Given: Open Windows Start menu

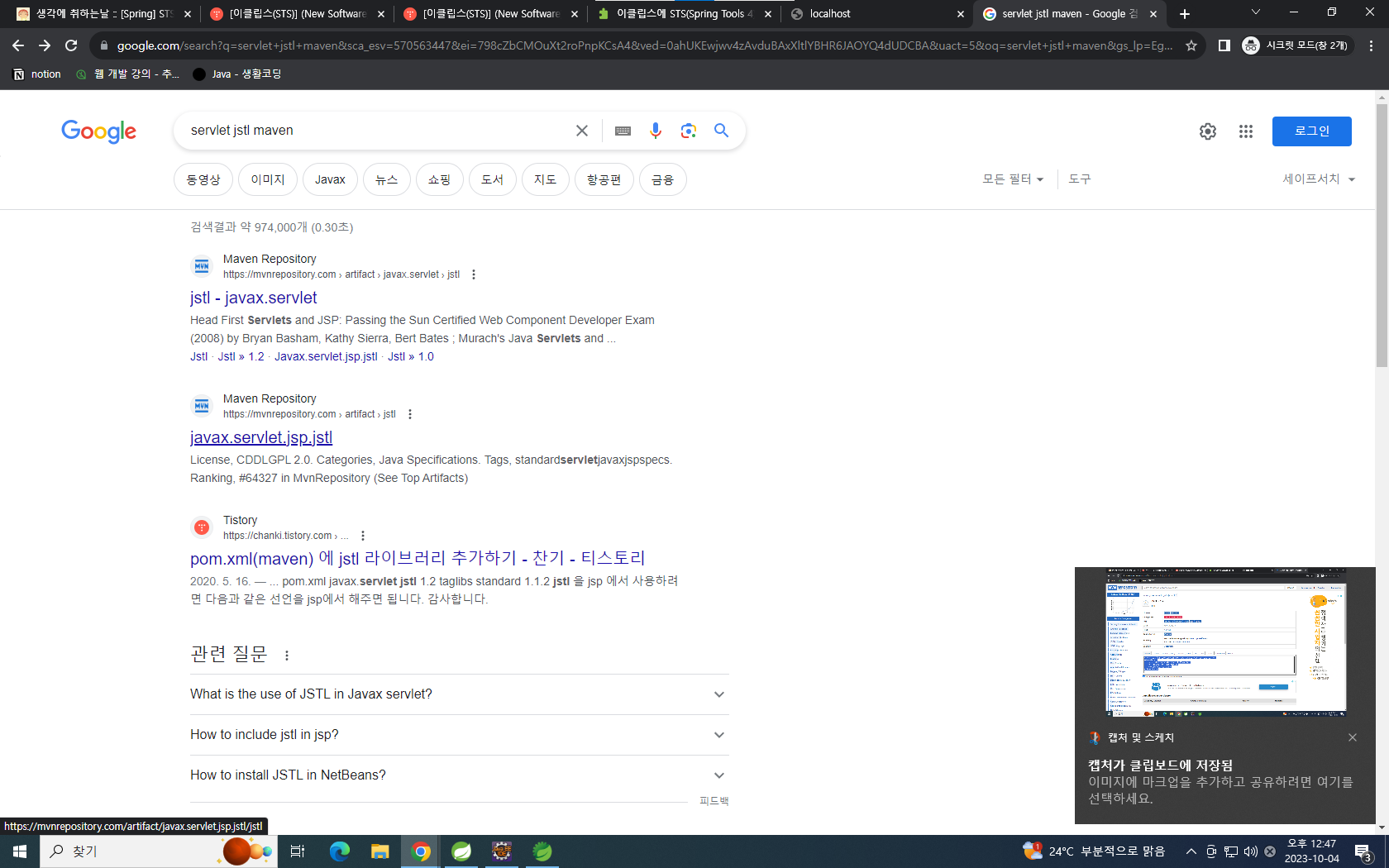Looking at the screenshot, I should (x=20, y=851).
